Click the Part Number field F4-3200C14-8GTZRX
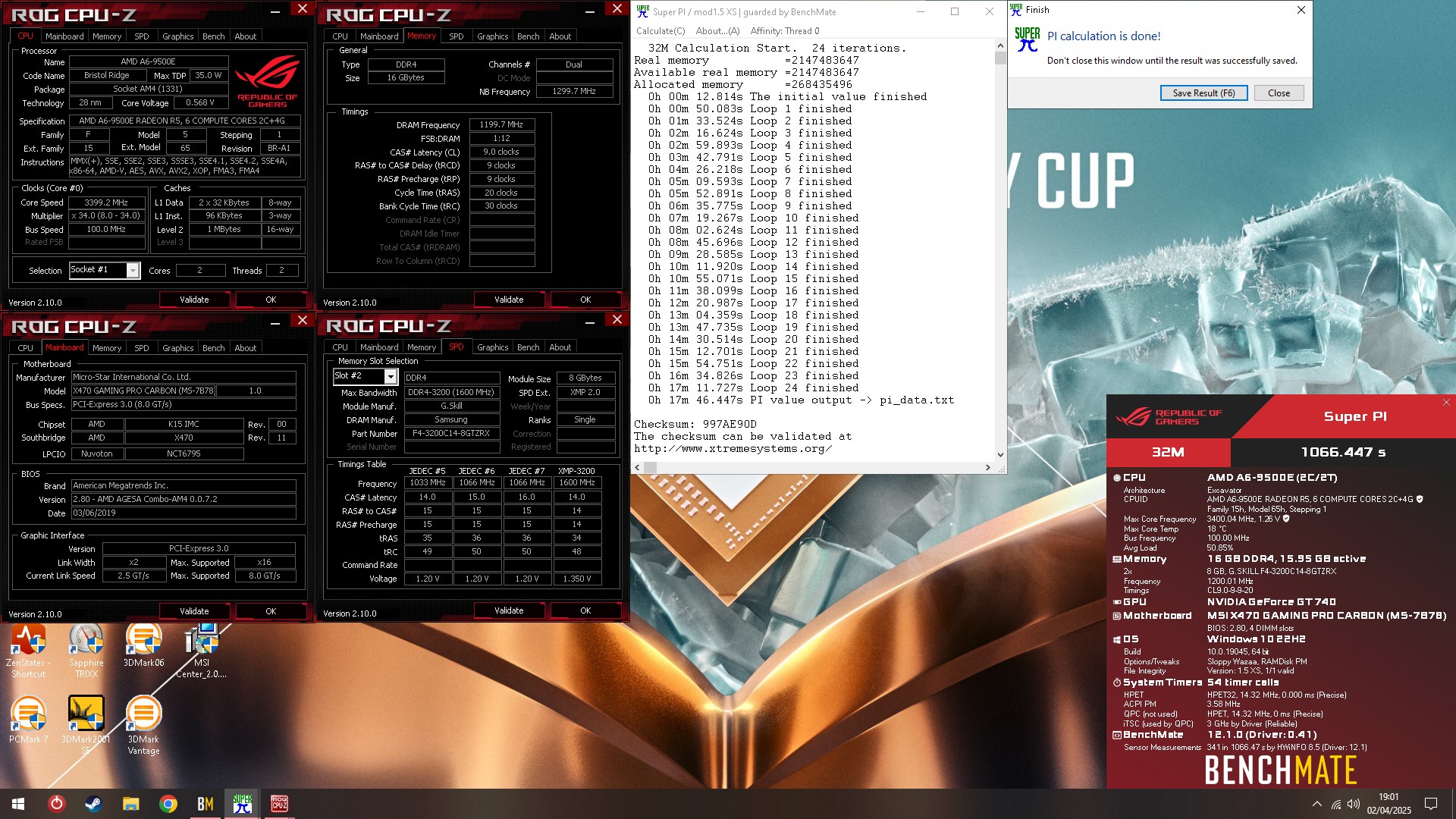1456x819 pixels. coord(451,434)
